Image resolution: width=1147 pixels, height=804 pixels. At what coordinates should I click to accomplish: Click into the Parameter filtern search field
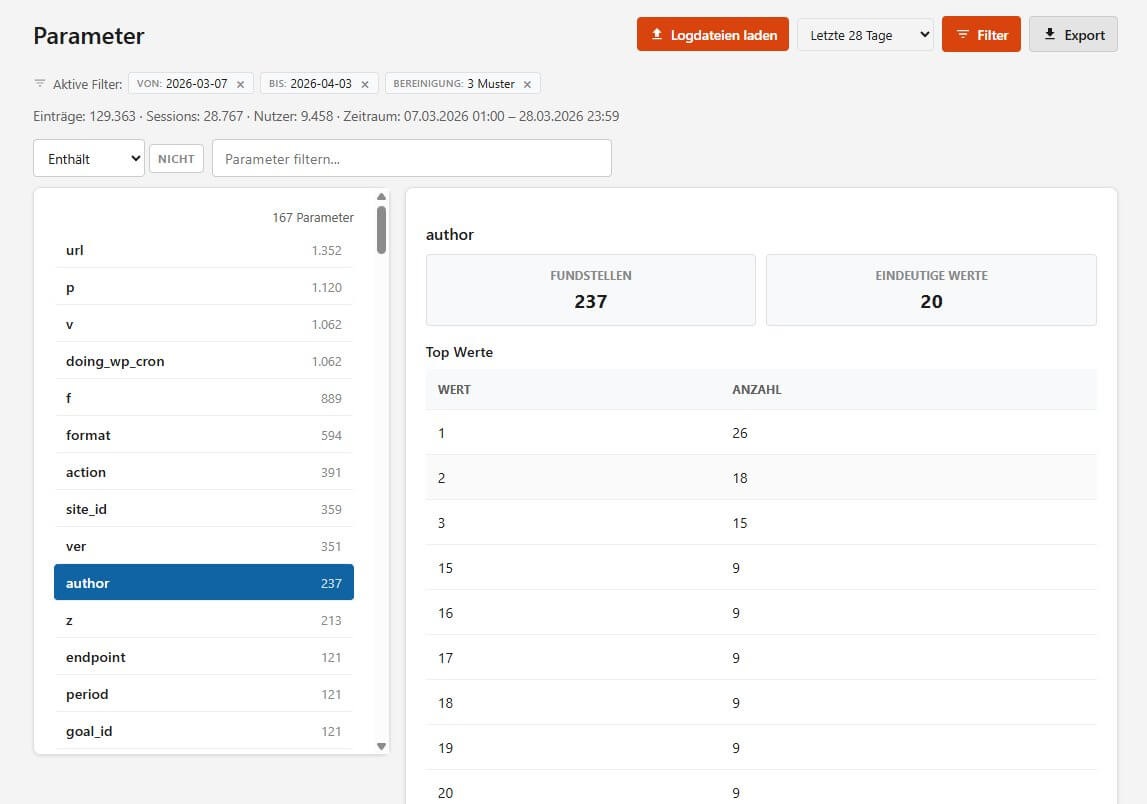click(411, 159)
